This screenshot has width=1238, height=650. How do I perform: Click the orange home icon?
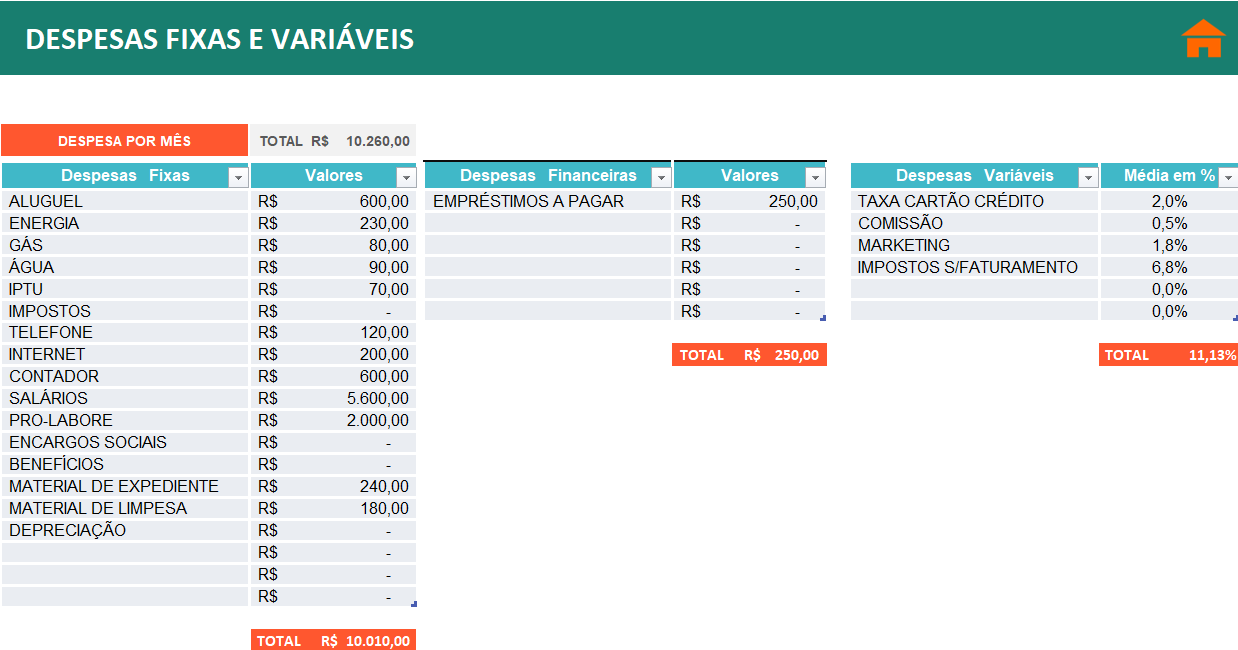pos(1203,39)
